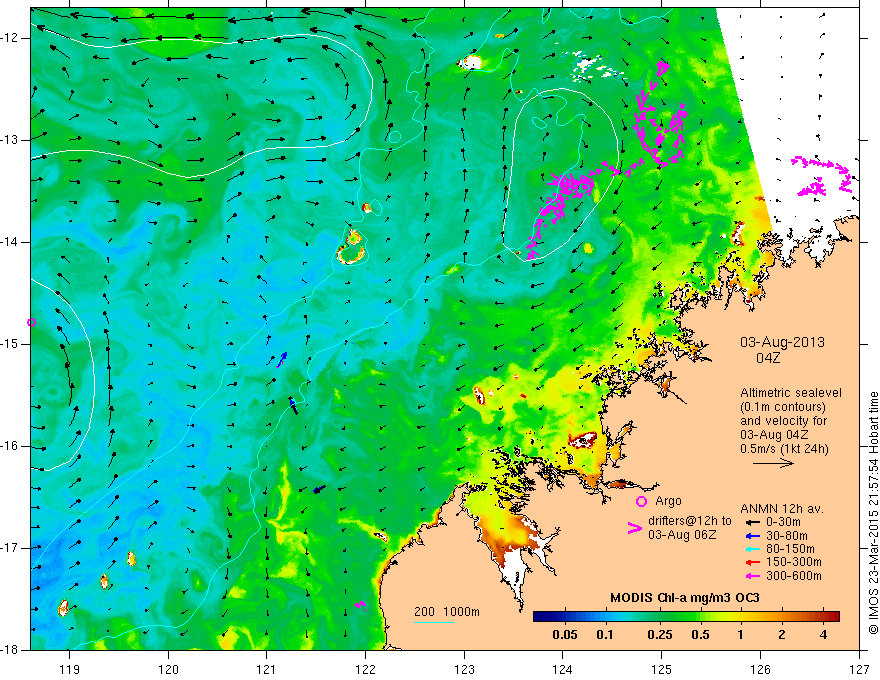This screenshot has height=680, width=880.
Task: Click the time label 04Z
Action: click(768, 358)
